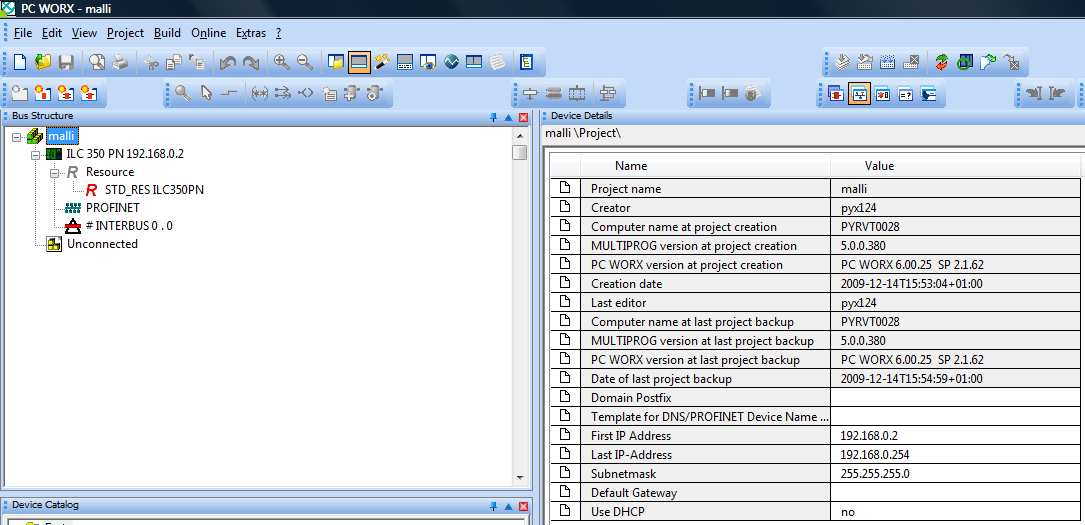Zoom out with the minus magnifier icon

pyautogui.click(x=304, y=62)
